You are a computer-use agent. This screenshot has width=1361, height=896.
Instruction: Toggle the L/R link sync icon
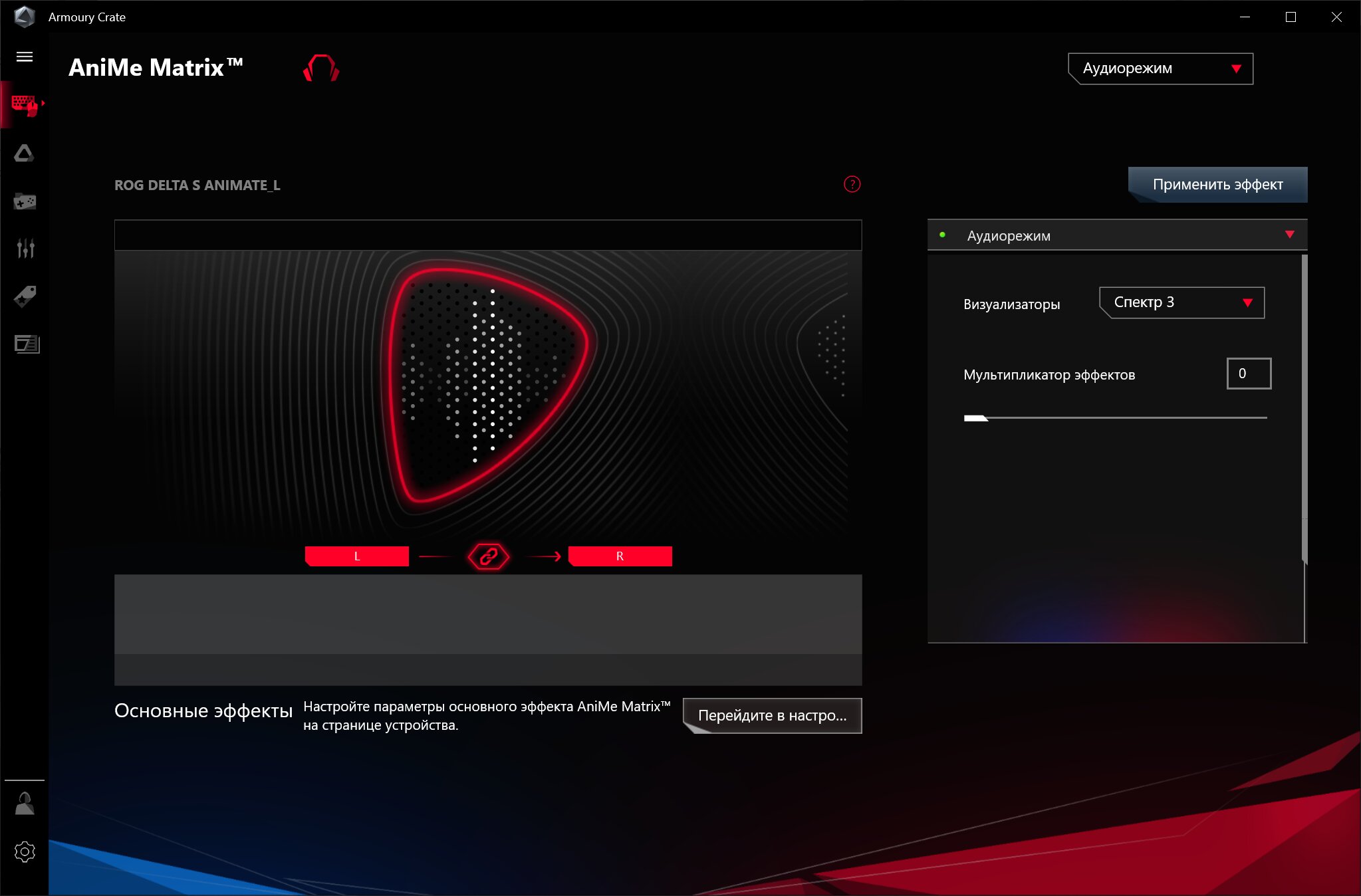coord(488,556)
